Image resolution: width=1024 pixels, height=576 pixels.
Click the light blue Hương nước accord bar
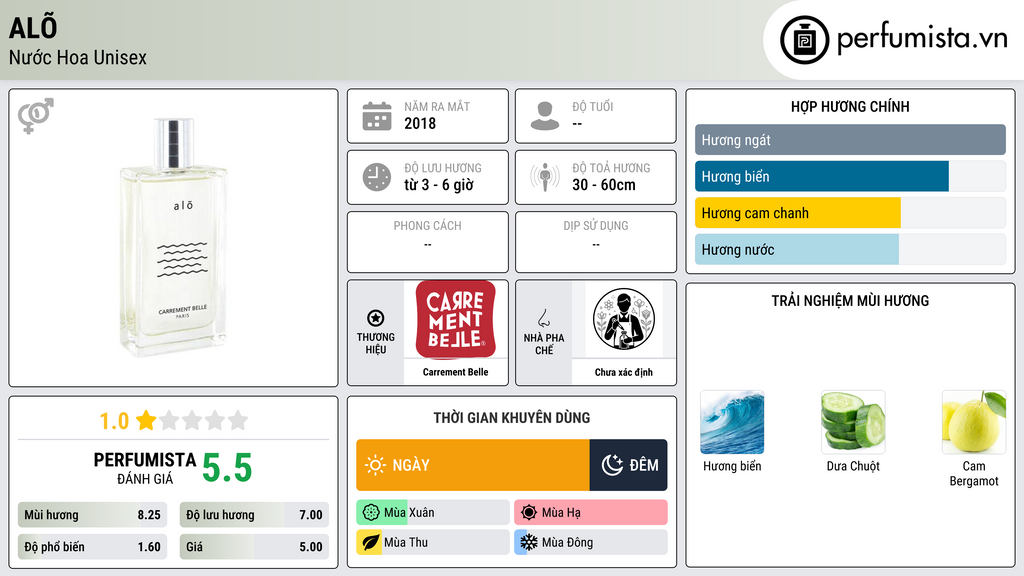click(x=797, y=249)
